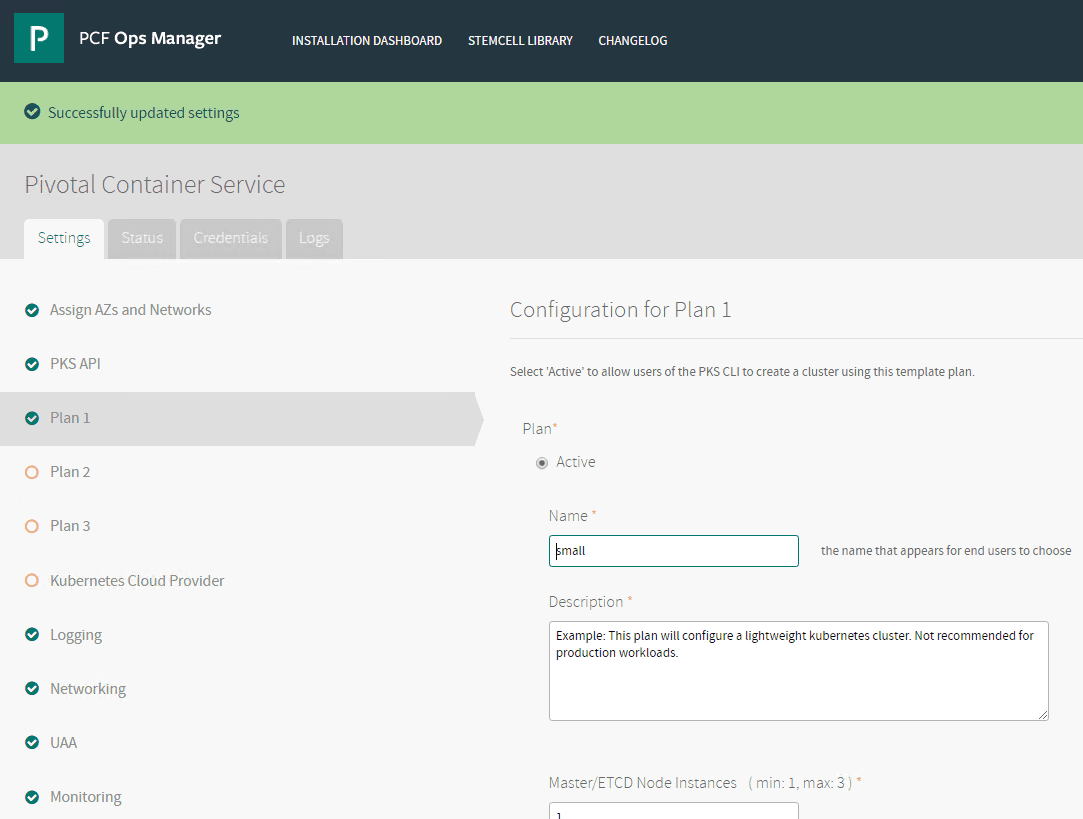This screenshot has width=1083, height=819.
Task: Click the green success checkmark icon
Action: click(x=32, y=112)
